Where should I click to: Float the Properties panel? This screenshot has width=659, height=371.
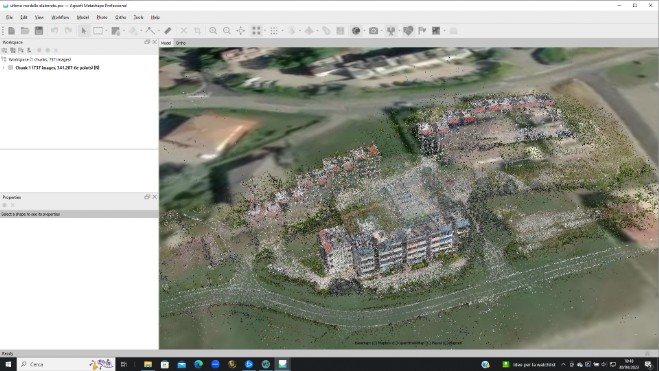[x=147, y=197]
